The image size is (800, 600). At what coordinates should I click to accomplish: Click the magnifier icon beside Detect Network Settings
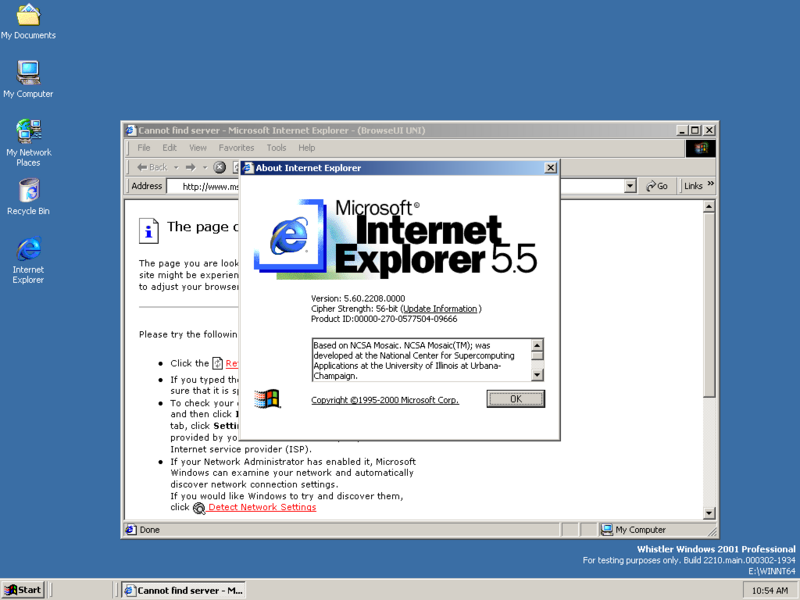point(199,508)
